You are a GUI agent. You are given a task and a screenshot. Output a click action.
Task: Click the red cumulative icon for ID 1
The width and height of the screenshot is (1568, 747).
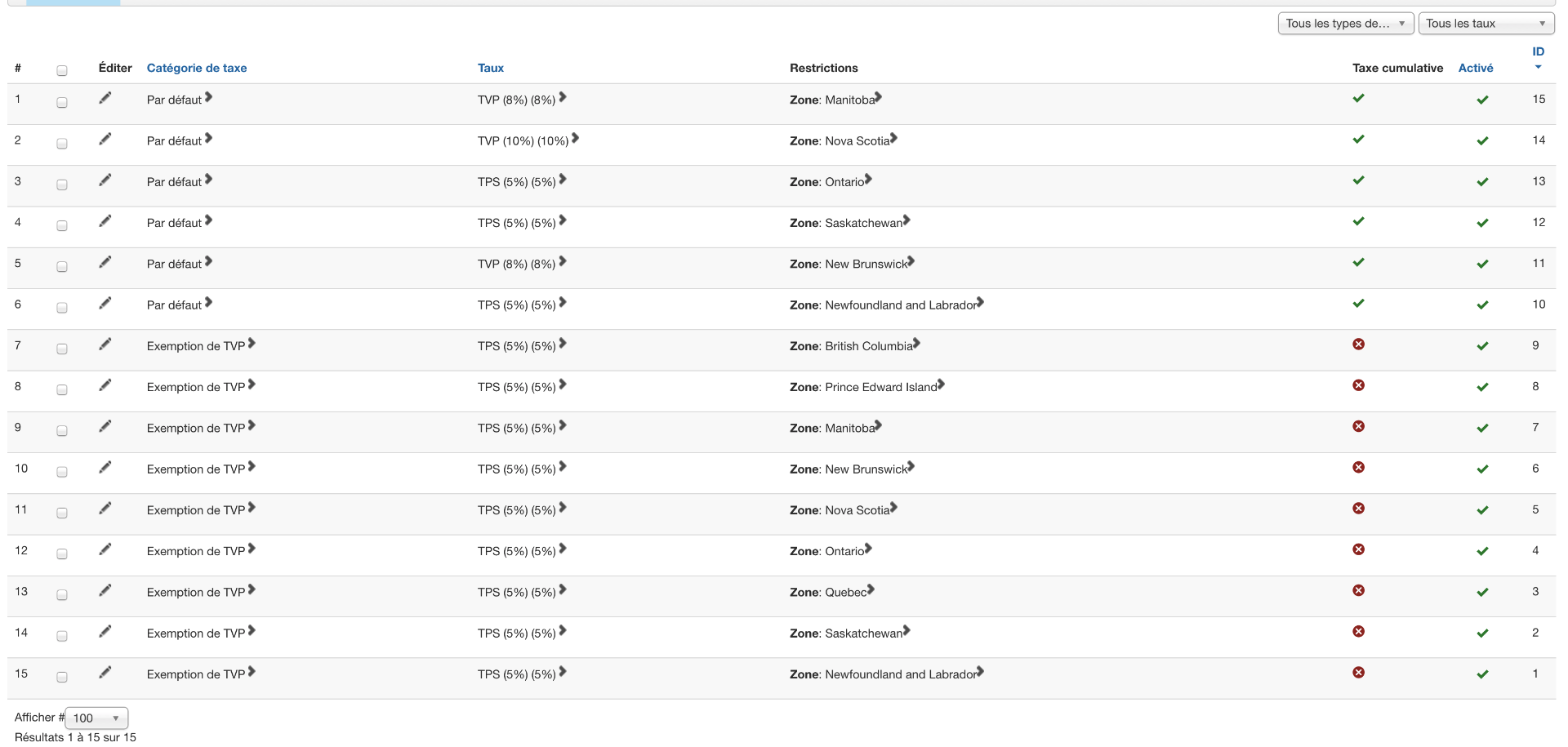point(1358,673)
